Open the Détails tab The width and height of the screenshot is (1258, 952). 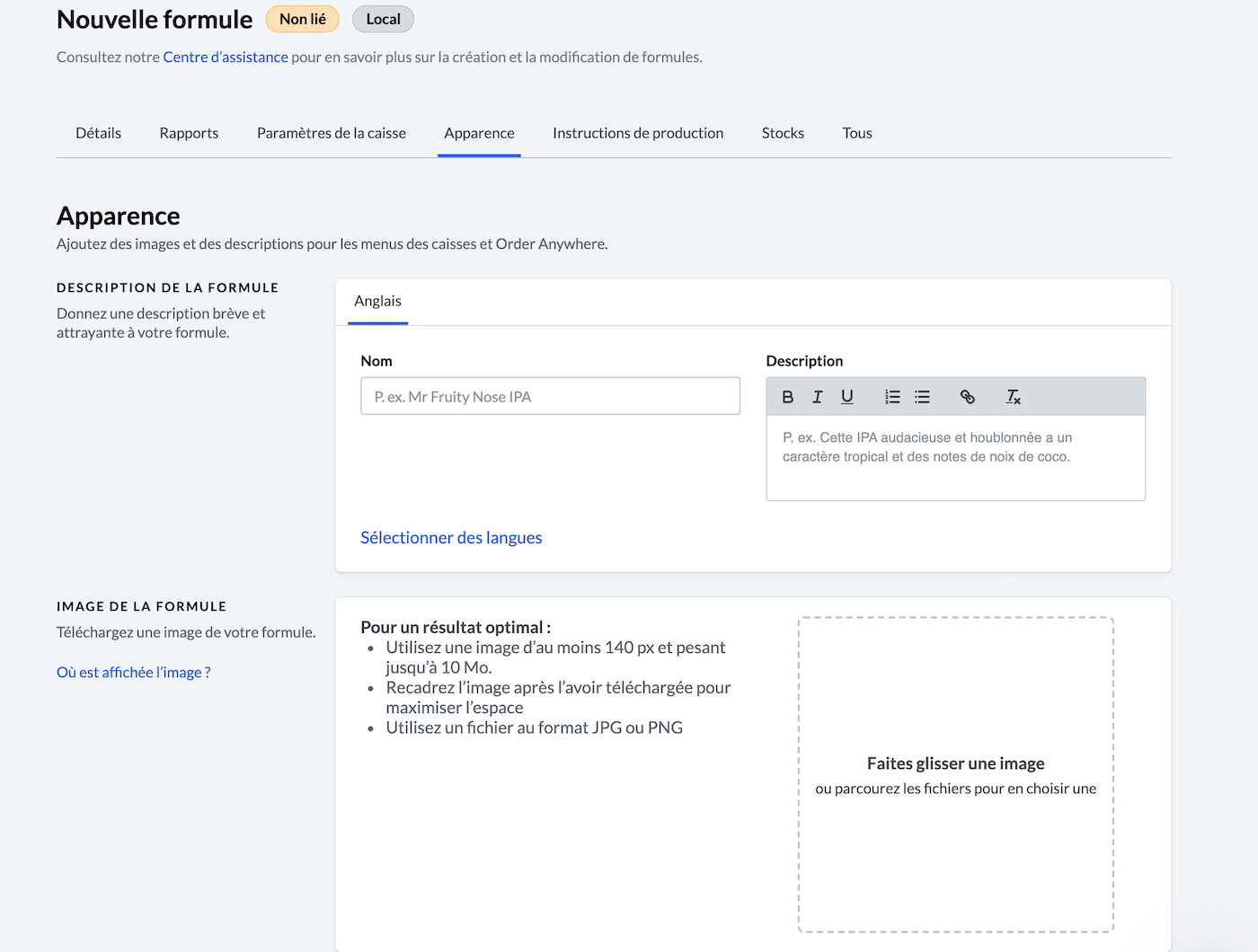[98, 133]
